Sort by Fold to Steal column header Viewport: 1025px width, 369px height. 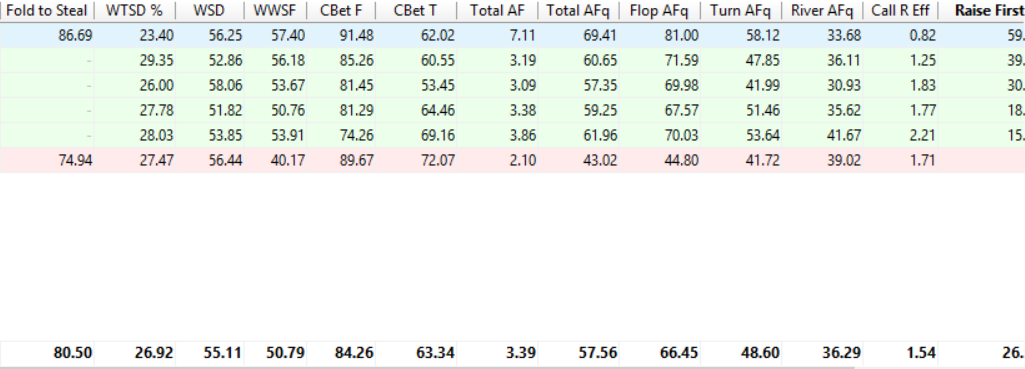point(47,10)
